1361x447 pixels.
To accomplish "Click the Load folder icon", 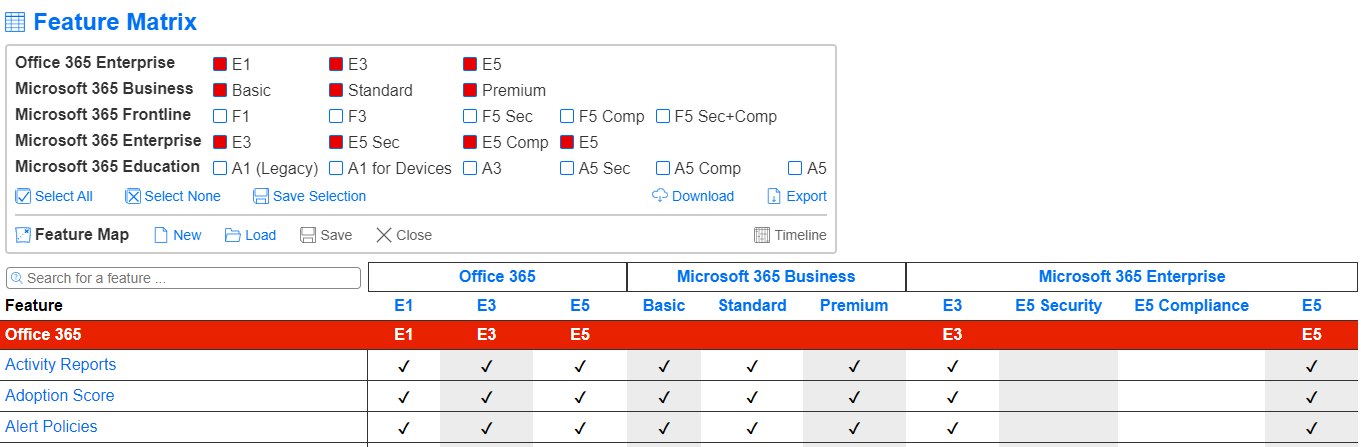I will pos(233,235).
